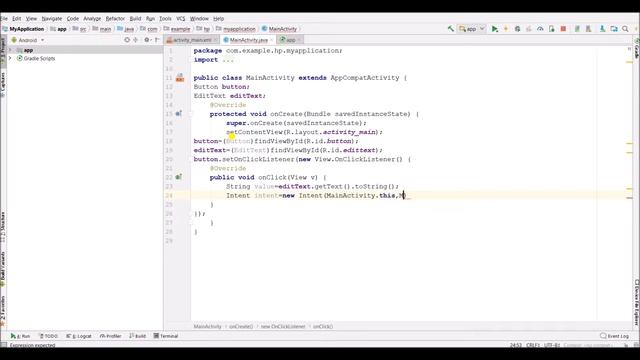This screenshot has height=360, width=640.
Task: Open the Run tool window
Action: (x=20, y=336)
